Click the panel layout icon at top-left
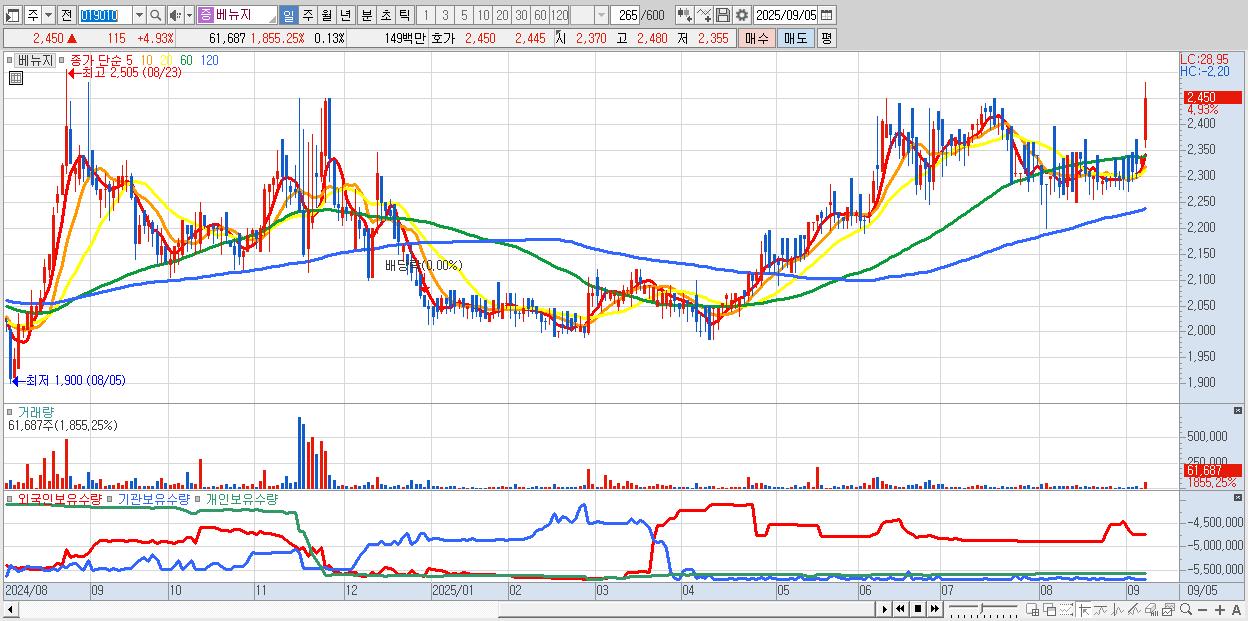The height and width of the screenshot is (621, 1248). pyautogui.click(x=13, y=15)
